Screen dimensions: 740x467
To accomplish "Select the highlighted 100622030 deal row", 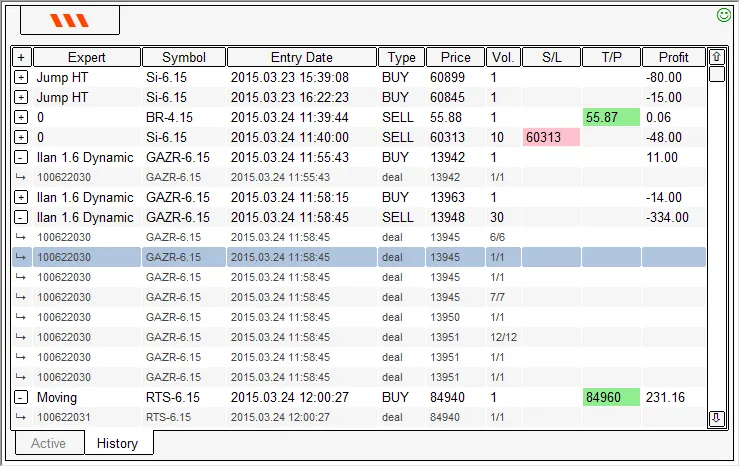I will tap(300, 257).
